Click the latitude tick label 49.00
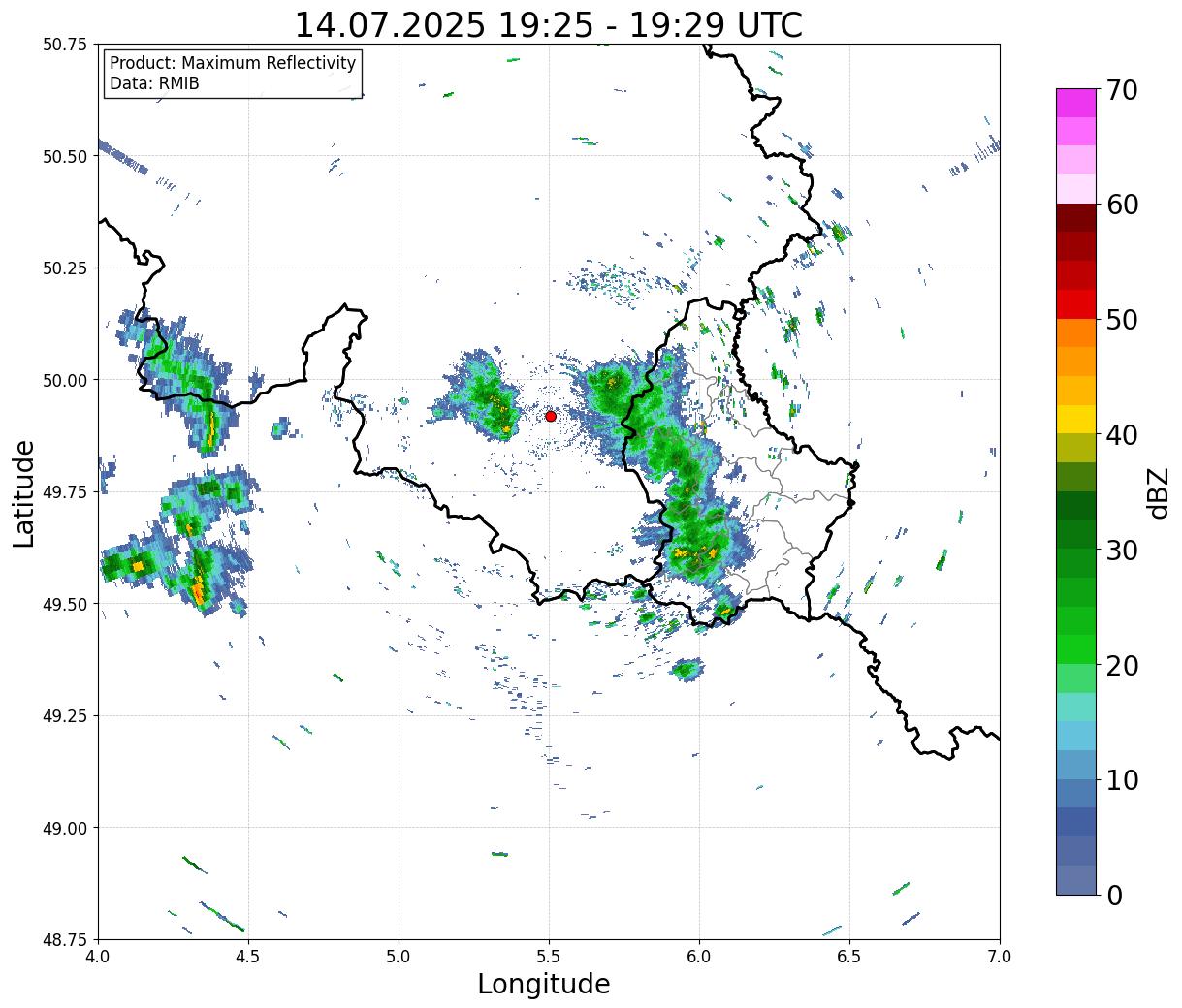Screen dimensions: 1182x1008 [x=65, y=828]
